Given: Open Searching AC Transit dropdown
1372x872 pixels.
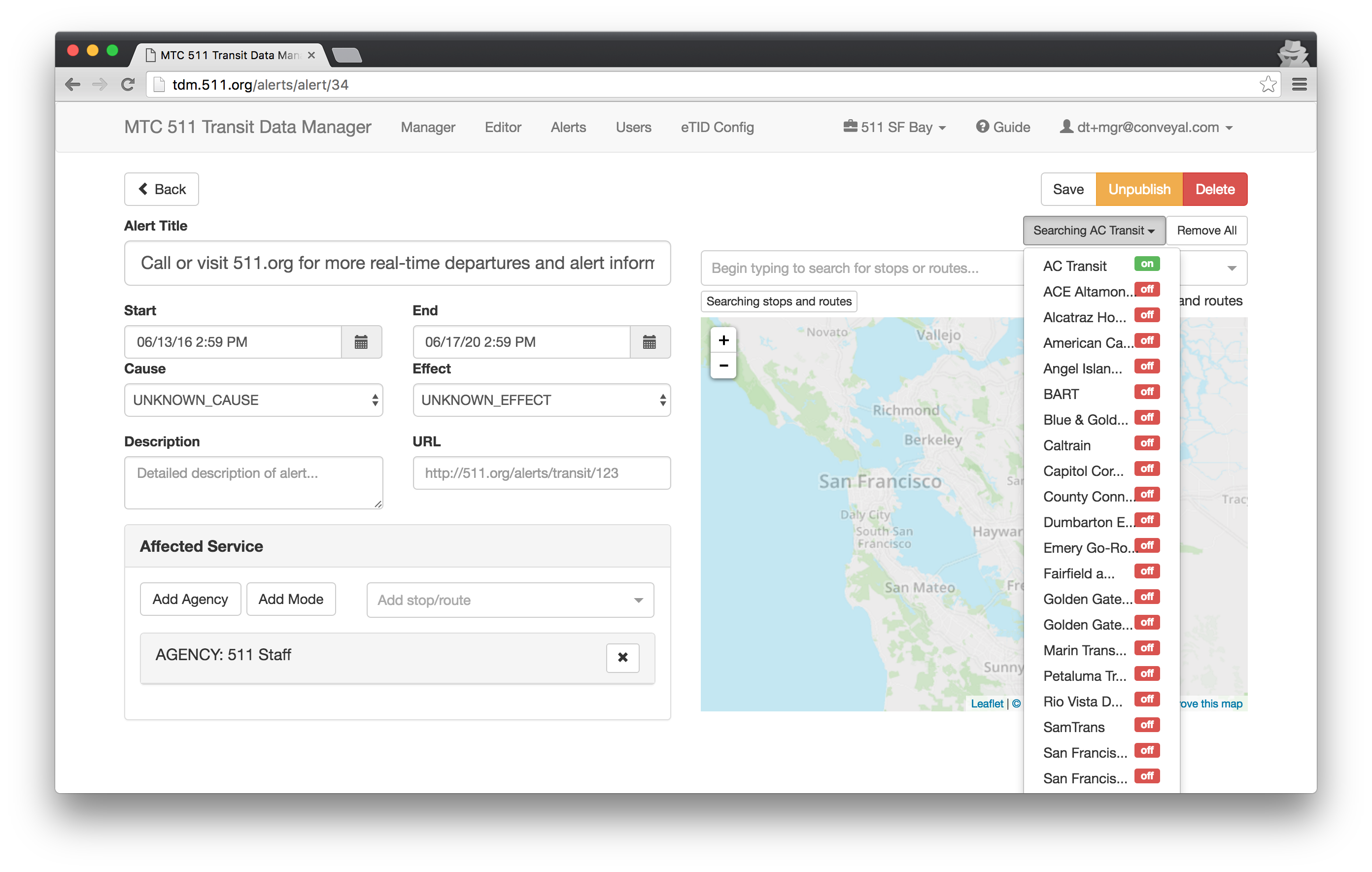Looking at the screenshot, I should pos(1094,231).
